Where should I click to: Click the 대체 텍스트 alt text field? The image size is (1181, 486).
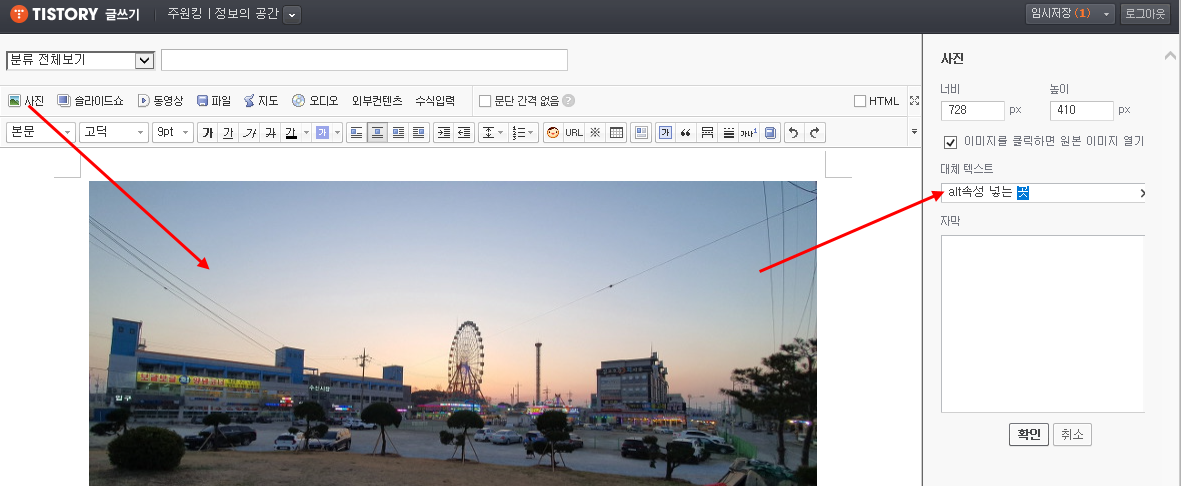(1043, 193)
